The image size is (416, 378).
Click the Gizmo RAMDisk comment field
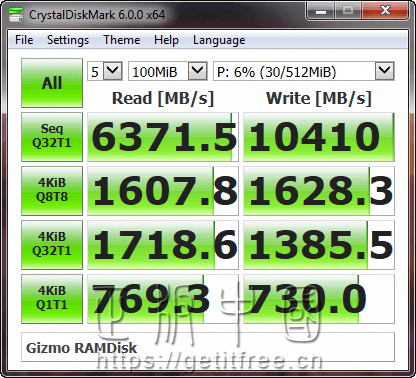(x=208, y=347)
